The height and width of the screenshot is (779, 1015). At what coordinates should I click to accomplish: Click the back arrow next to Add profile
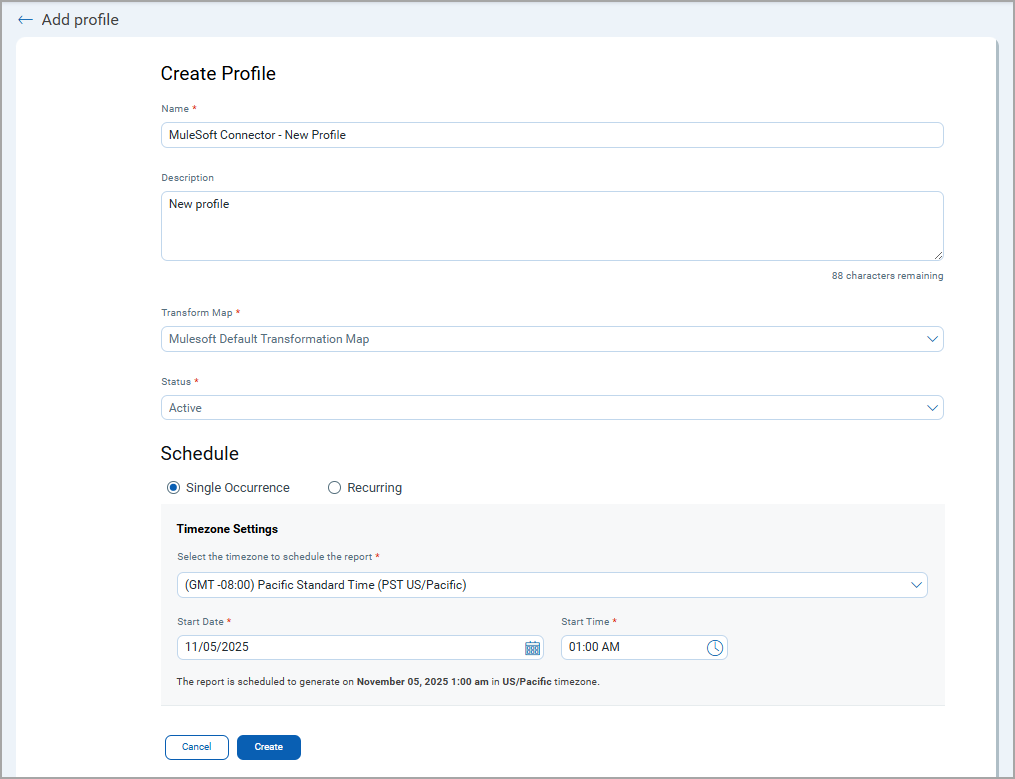(x=24, y=19)
